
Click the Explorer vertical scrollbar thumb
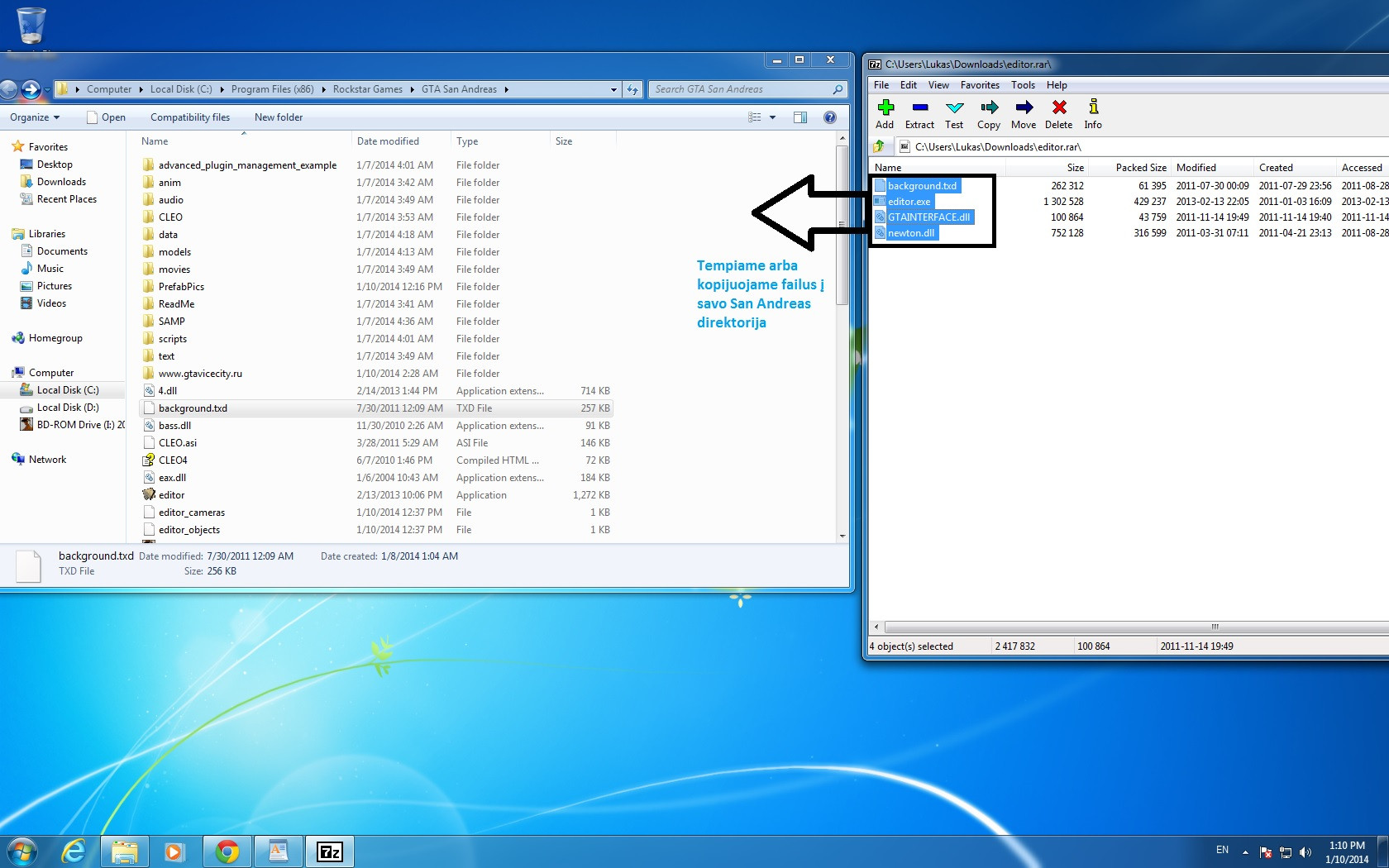[842, 225]
